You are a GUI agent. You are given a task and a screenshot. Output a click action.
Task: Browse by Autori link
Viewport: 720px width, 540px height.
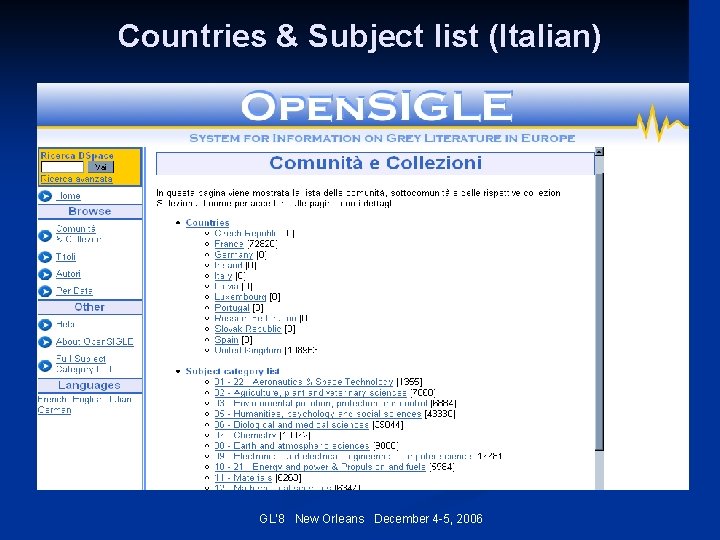pyautogui.click(x=68, y=274)
